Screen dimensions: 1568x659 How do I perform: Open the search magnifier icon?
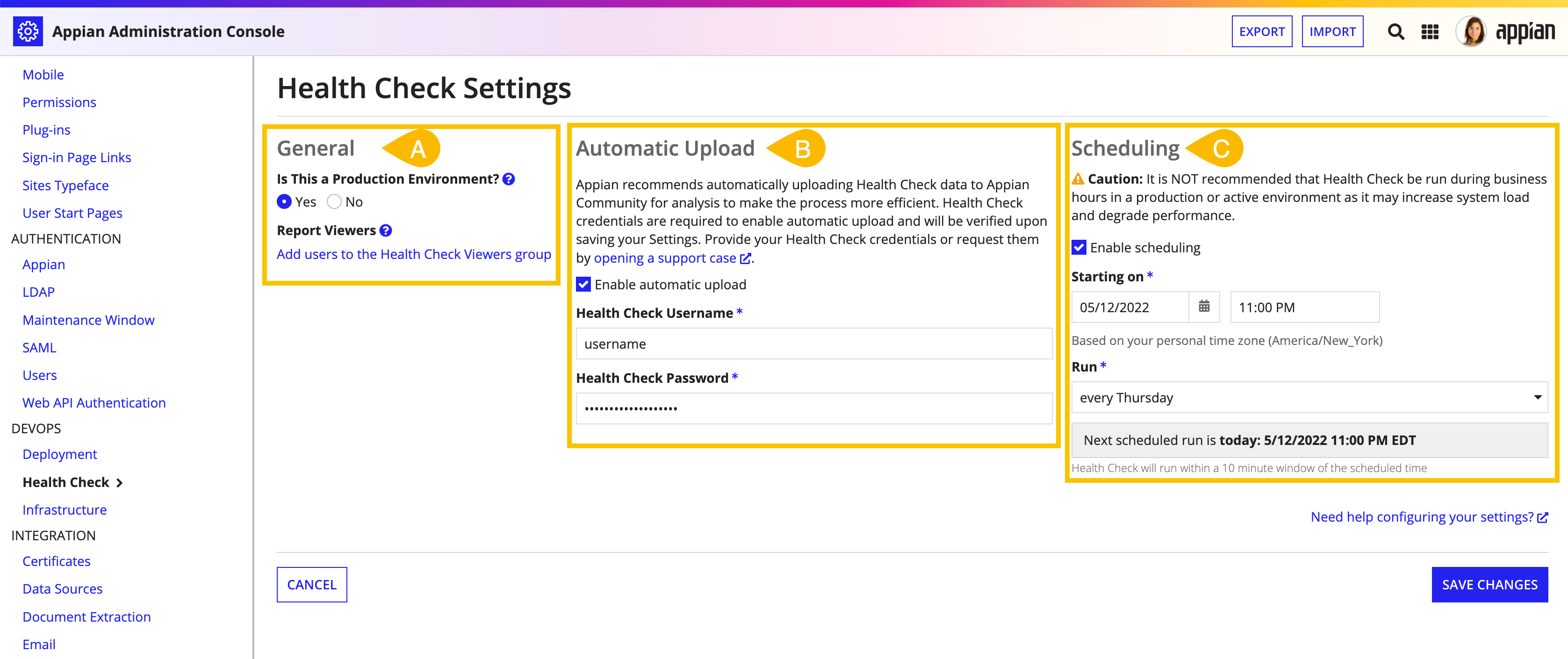pos(1395,32)
